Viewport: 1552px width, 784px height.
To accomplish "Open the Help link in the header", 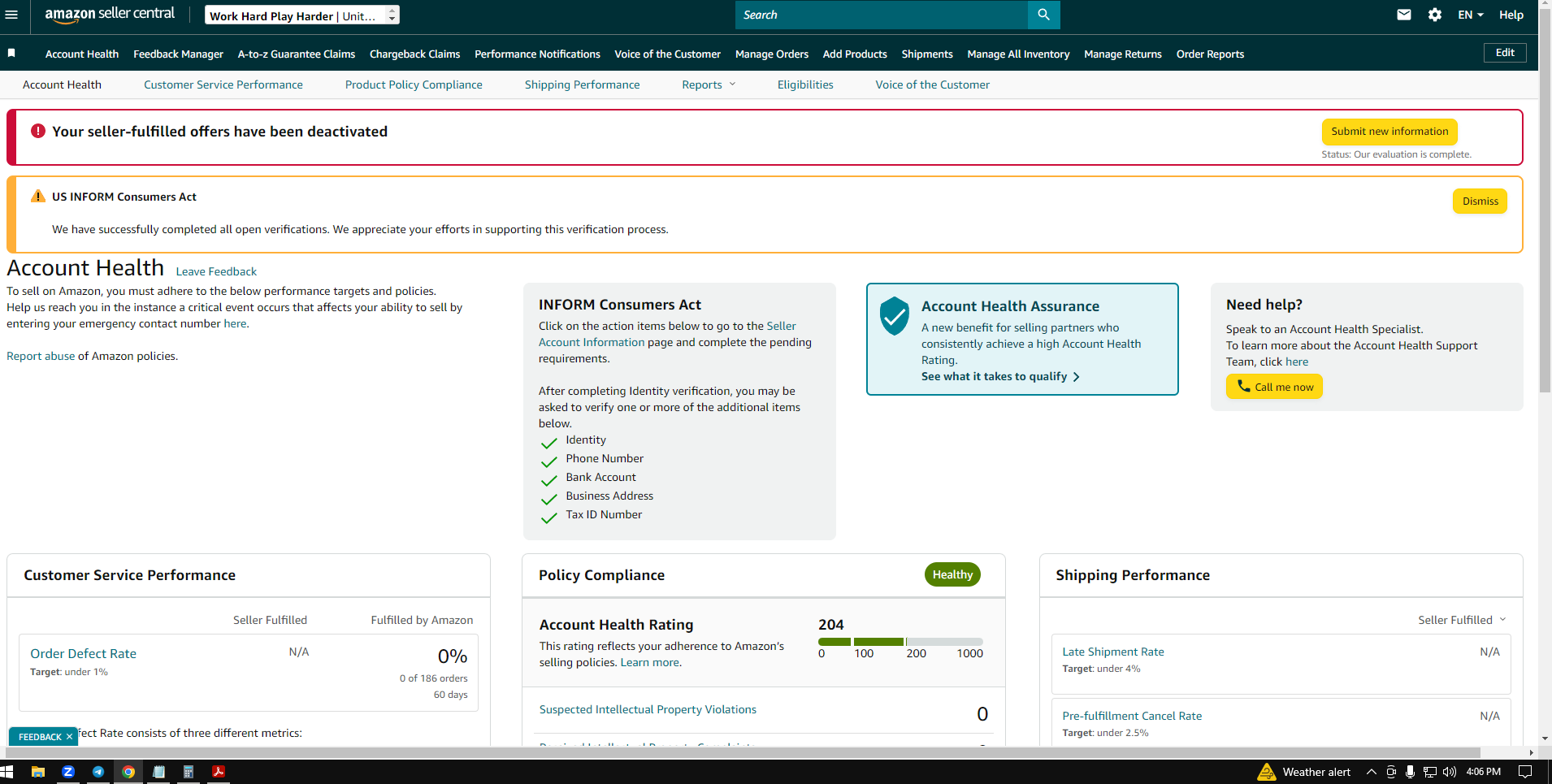I will pos(1511,15).
